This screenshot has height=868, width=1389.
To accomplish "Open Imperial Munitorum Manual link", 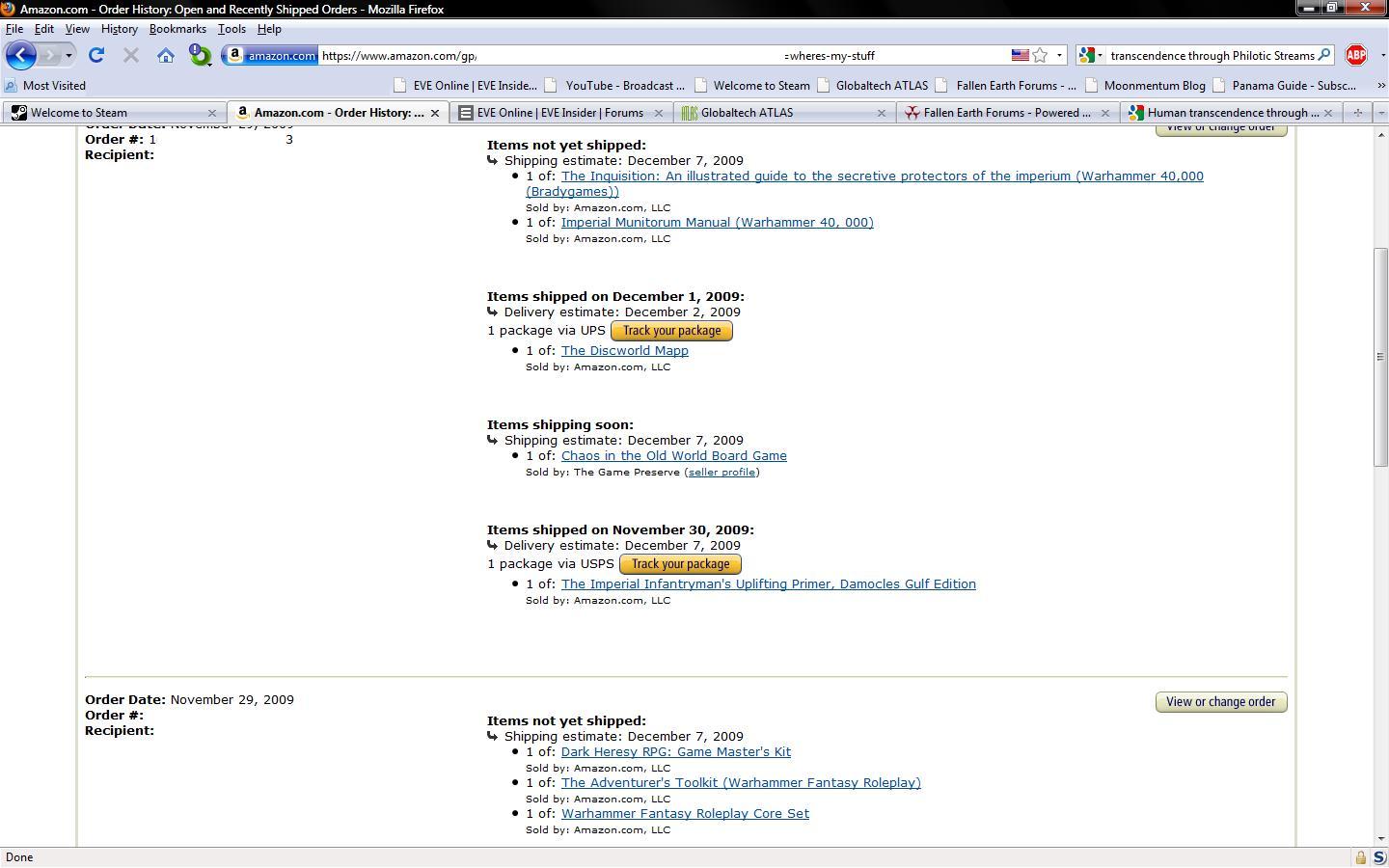I will tap(718, 223).
